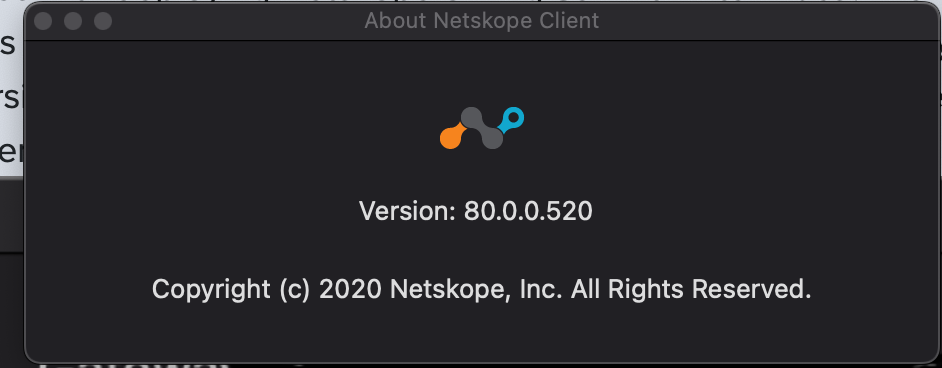
Task: Click the About Netskope Client window title
Action: (481, 21)
